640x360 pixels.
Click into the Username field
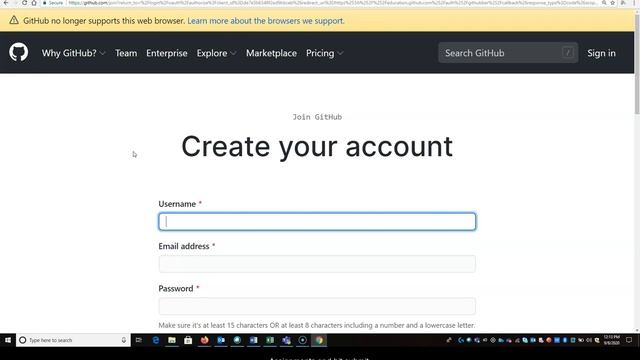click(317, 222)
